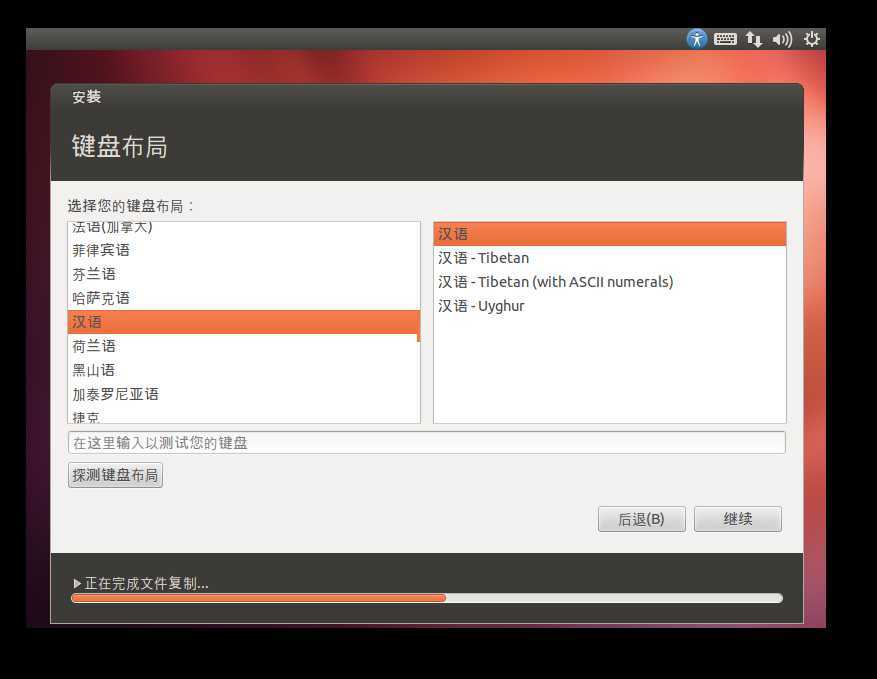Open the volume control speaker icon

pyautogui.click(x=780, y=38)
